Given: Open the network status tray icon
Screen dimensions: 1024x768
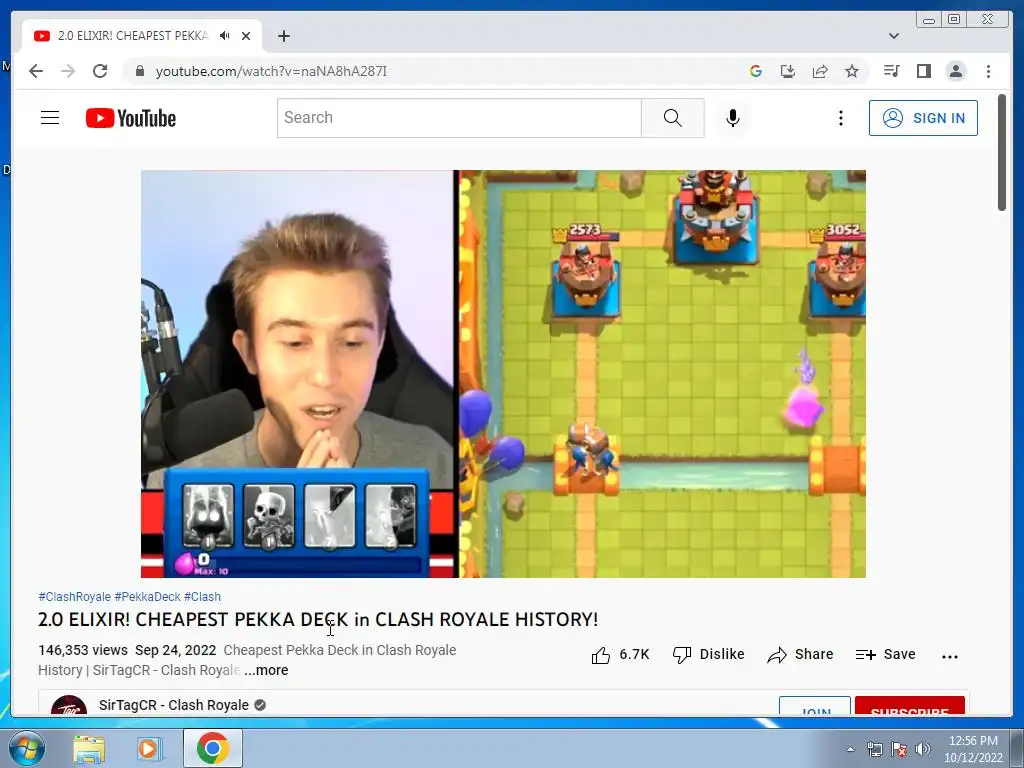Looking at the screenshot, I should pyautogui.click(x=874, y=750).
